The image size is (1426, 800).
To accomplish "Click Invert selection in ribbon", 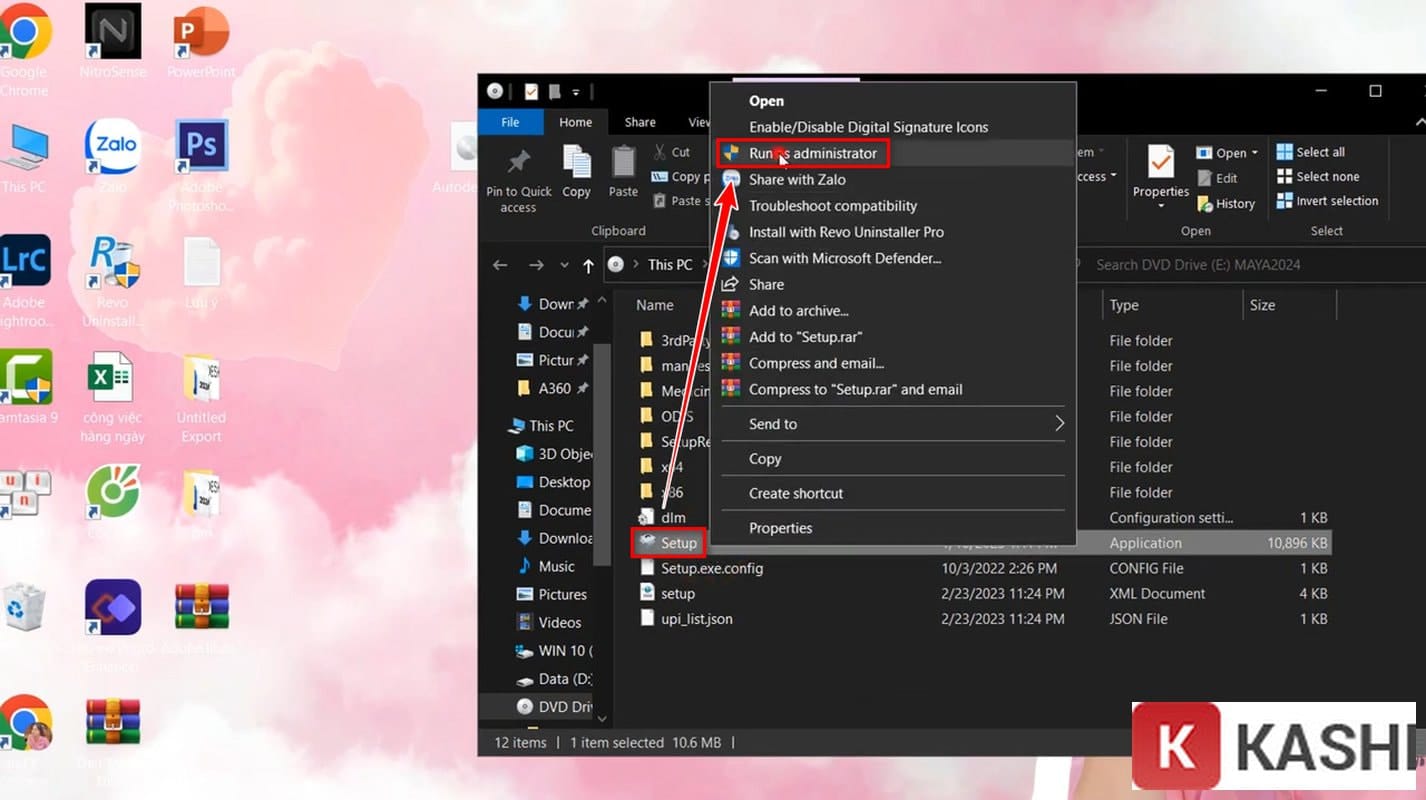I will pyautogui.click(x=1326, y=201).
